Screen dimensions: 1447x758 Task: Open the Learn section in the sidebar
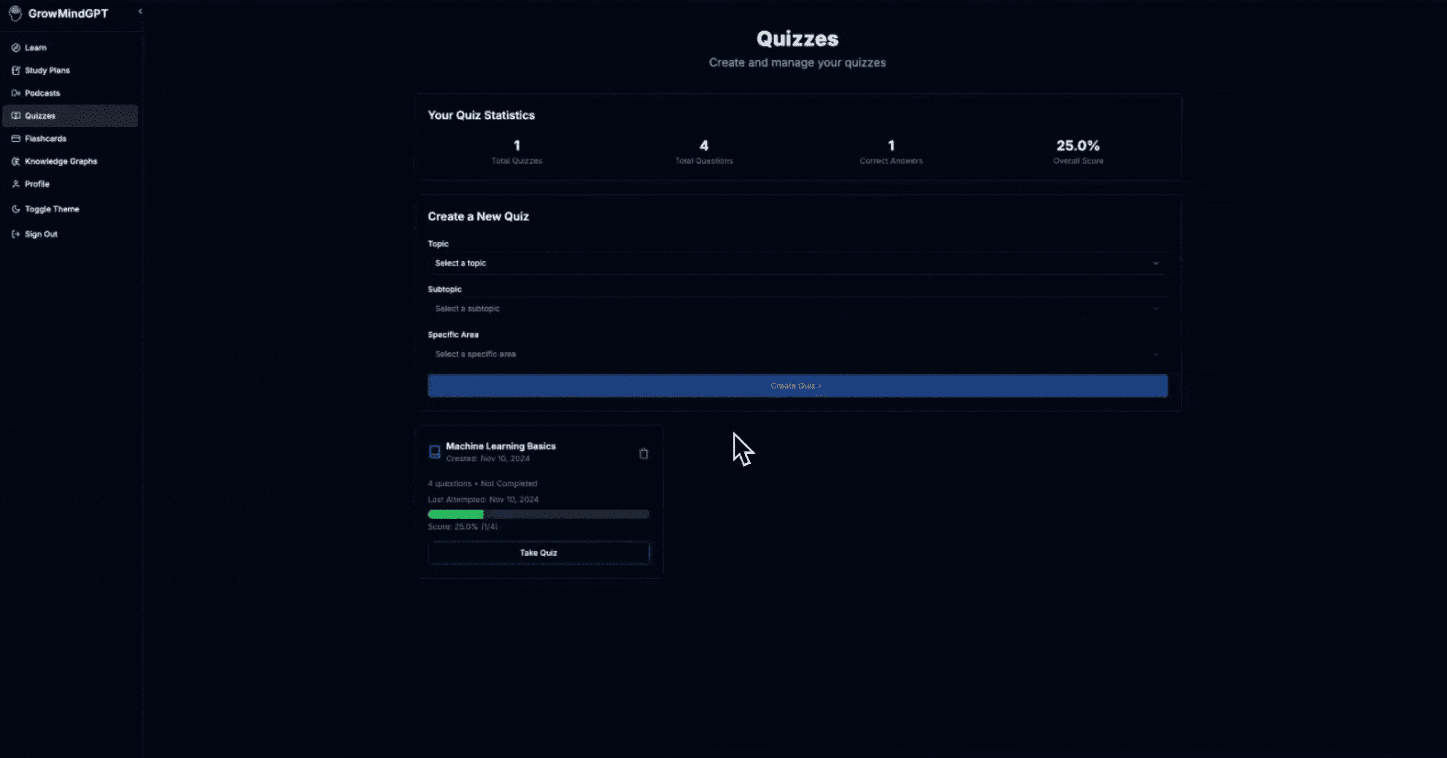[70, 48]
